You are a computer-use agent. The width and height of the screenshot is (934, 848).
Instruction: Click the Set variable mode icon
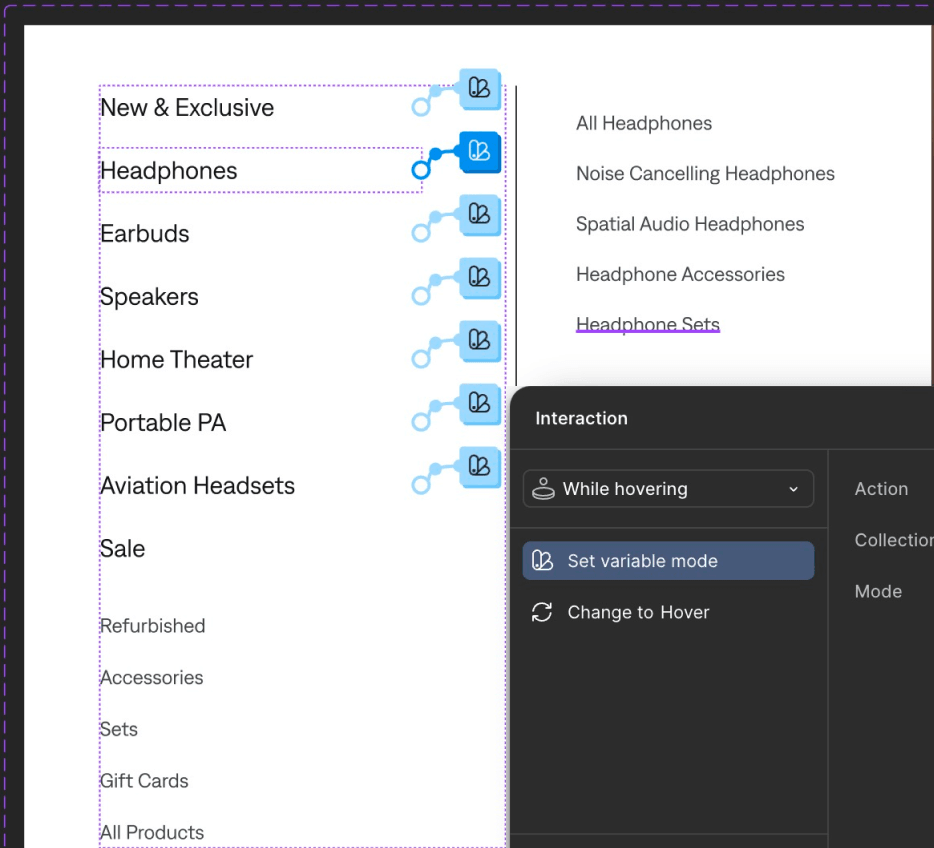pos(542,560)
